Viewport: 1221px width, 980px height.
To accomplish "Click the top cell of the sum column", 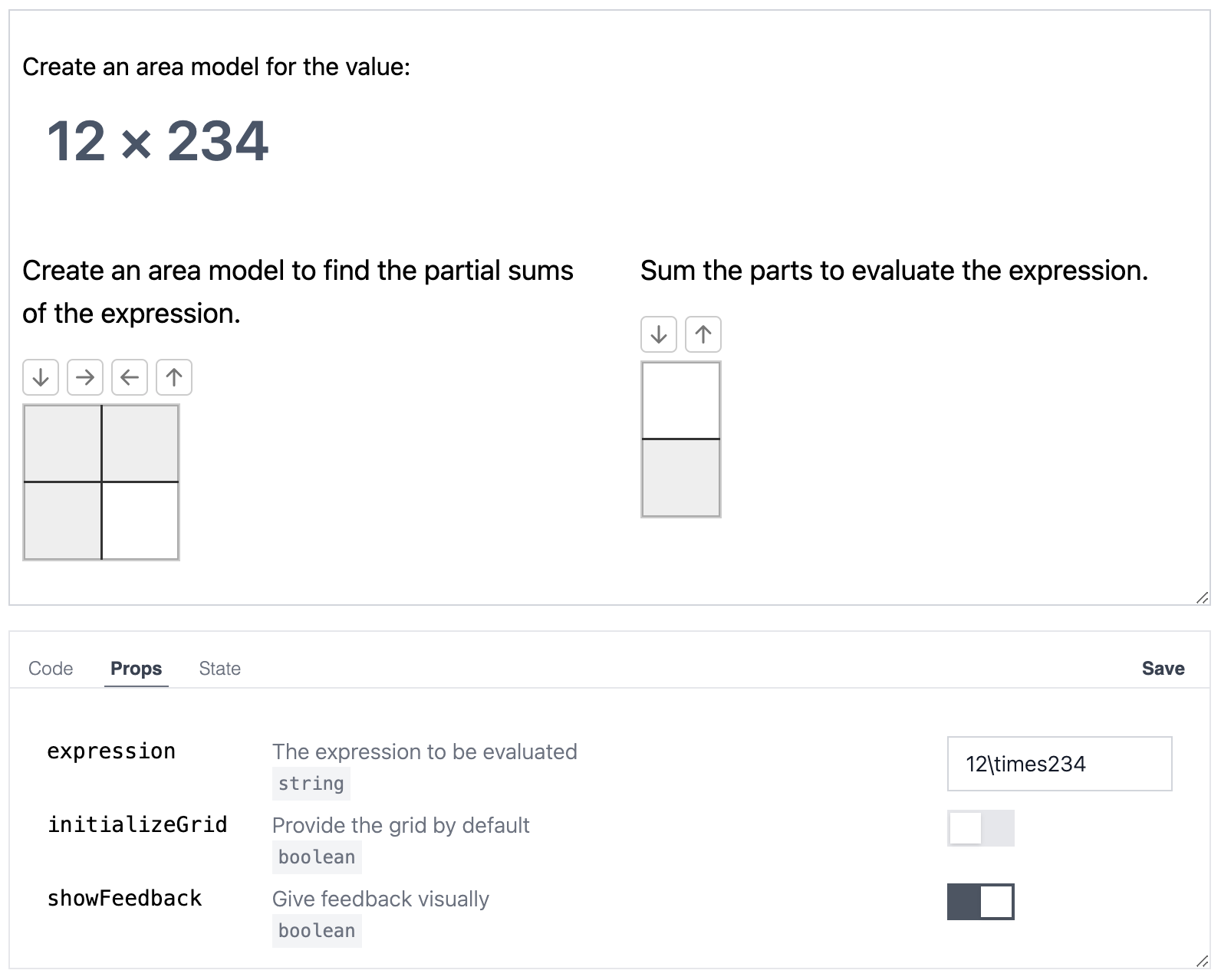I will [681, 400].
